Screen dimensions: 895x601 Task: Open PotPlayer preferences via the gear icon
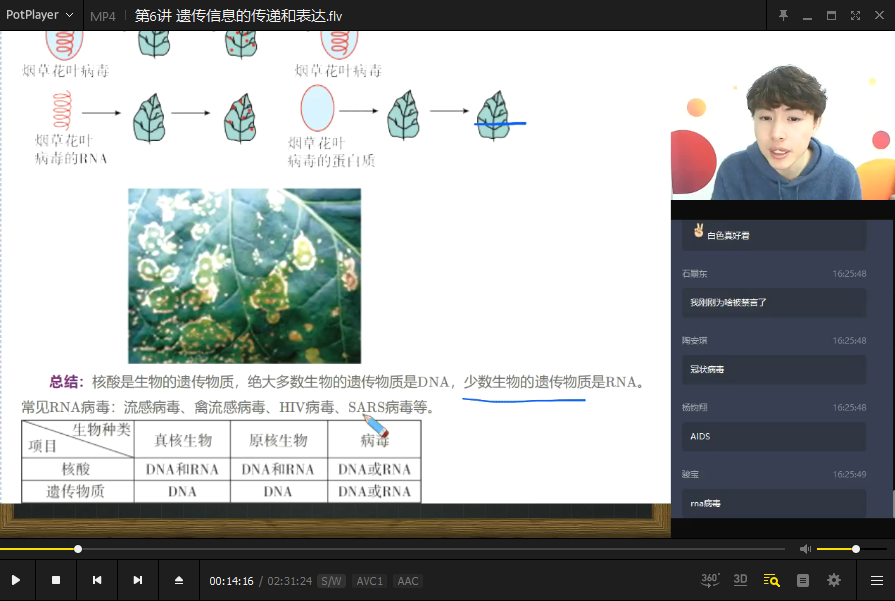(x=833, y=580)
